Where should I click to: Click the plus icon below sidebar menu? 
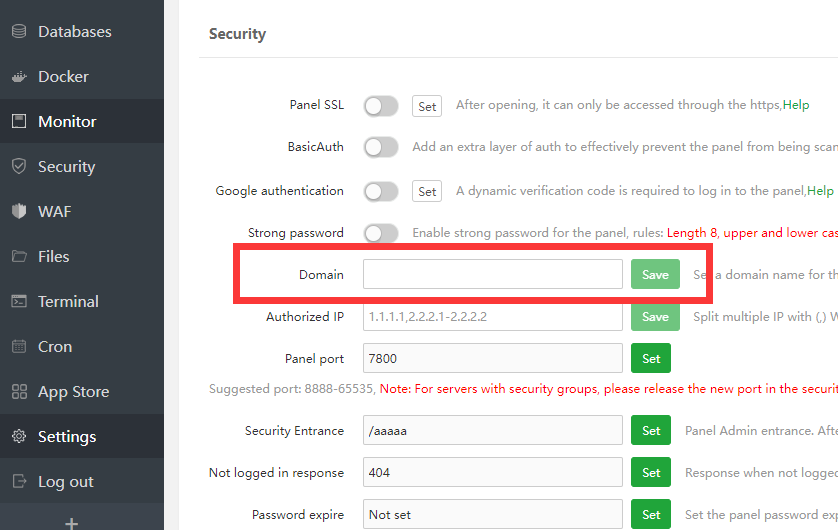click(71, 523)
